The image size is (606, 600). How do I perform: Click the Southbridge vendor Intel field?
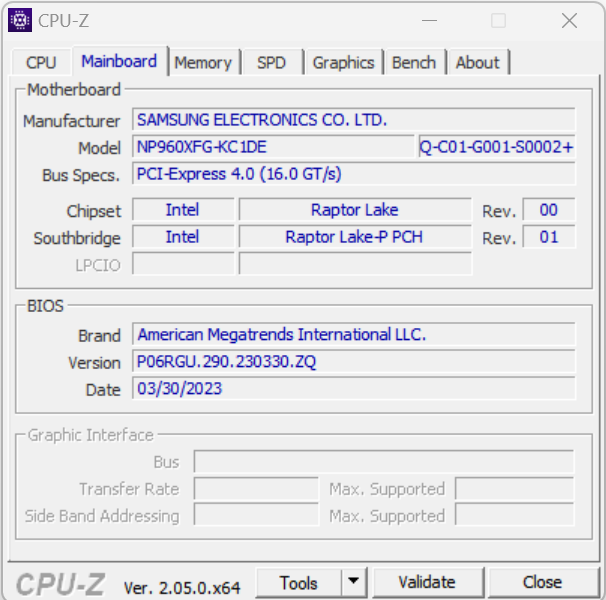coord(183,237)
